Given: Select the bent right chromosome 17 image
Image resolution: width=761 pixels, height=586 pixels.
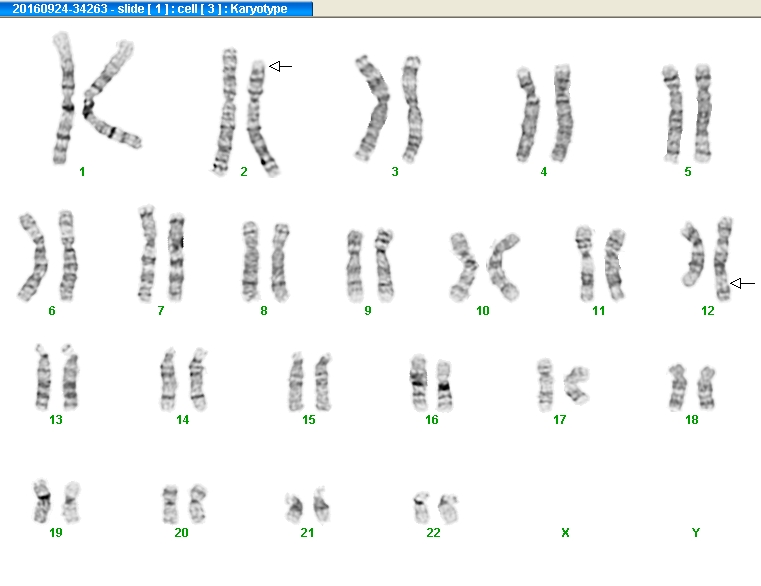Looking at the screenshot, I should pos(577,385).
